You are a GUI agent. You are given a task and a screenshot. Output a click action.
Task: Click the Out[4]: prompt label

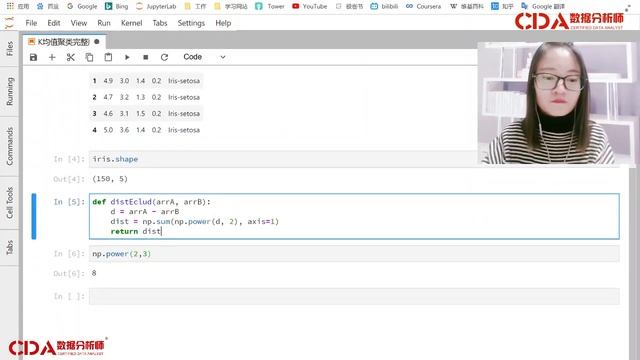pyautogui.click(x=69, y=179)
